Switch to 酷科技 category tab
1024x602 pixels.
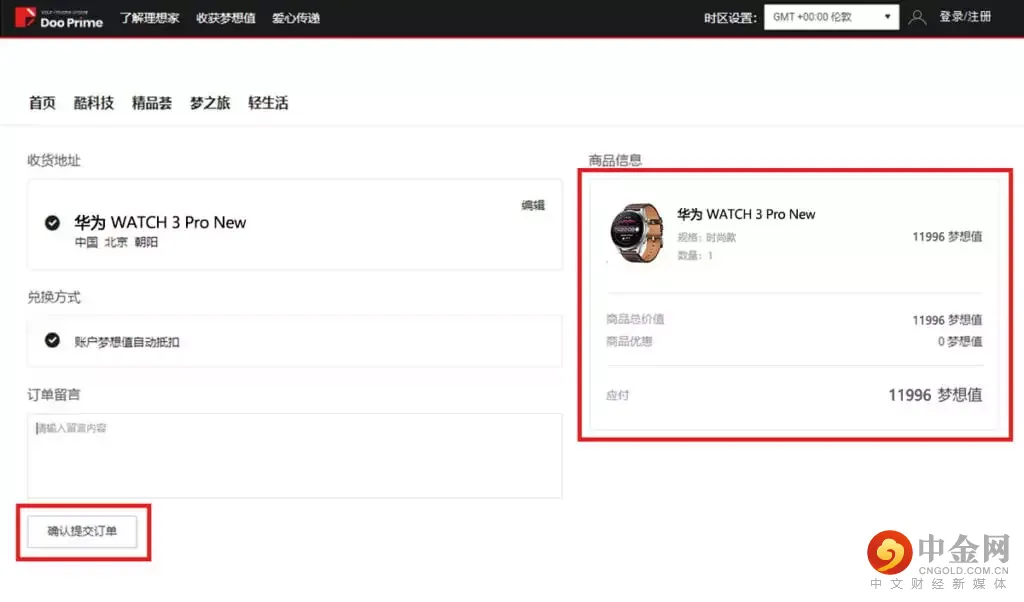tap(93, 103)
